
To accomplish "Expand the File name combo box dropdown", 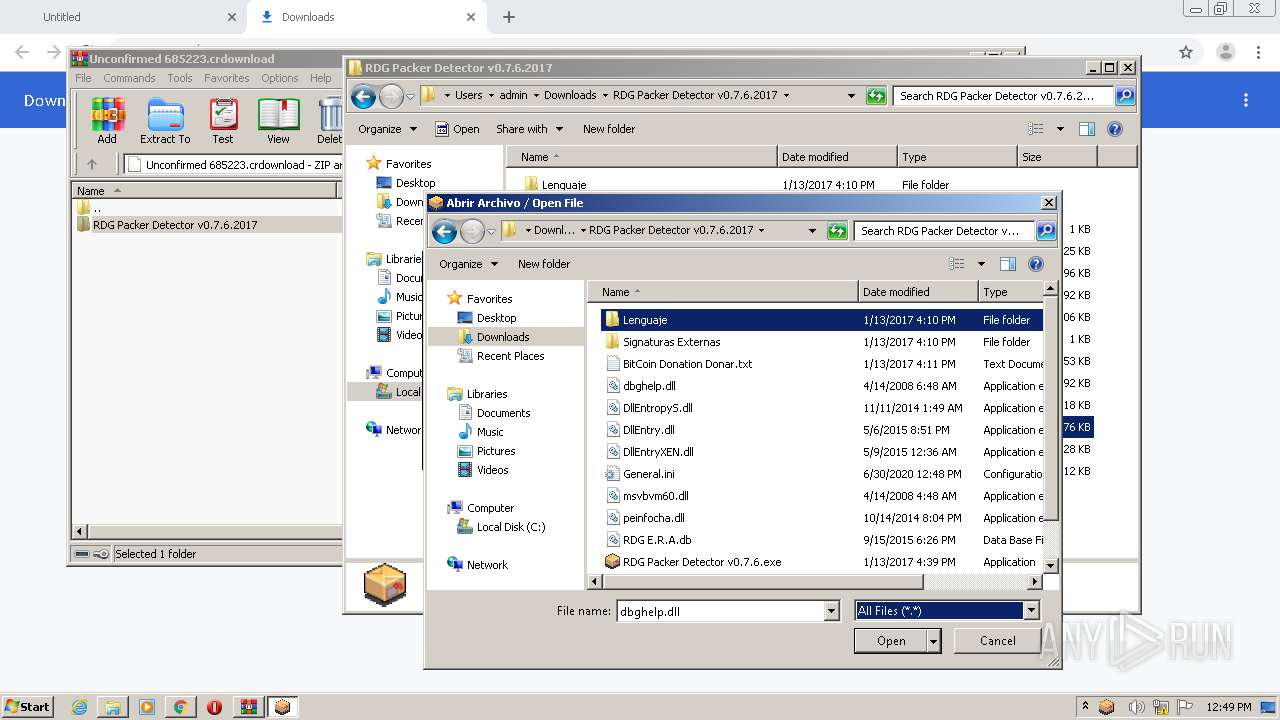I will (831, 611).
